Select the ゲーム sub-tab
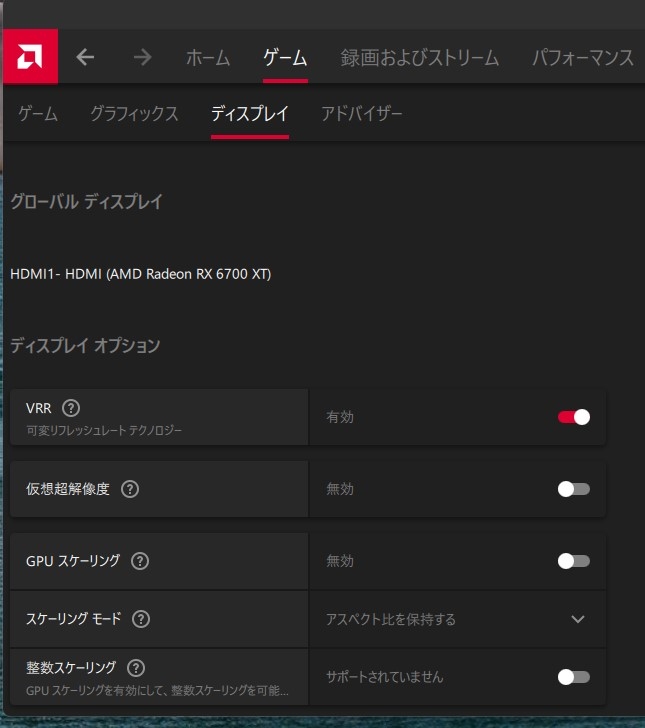This screenshot has height=728, width=645. pos(38,114)
